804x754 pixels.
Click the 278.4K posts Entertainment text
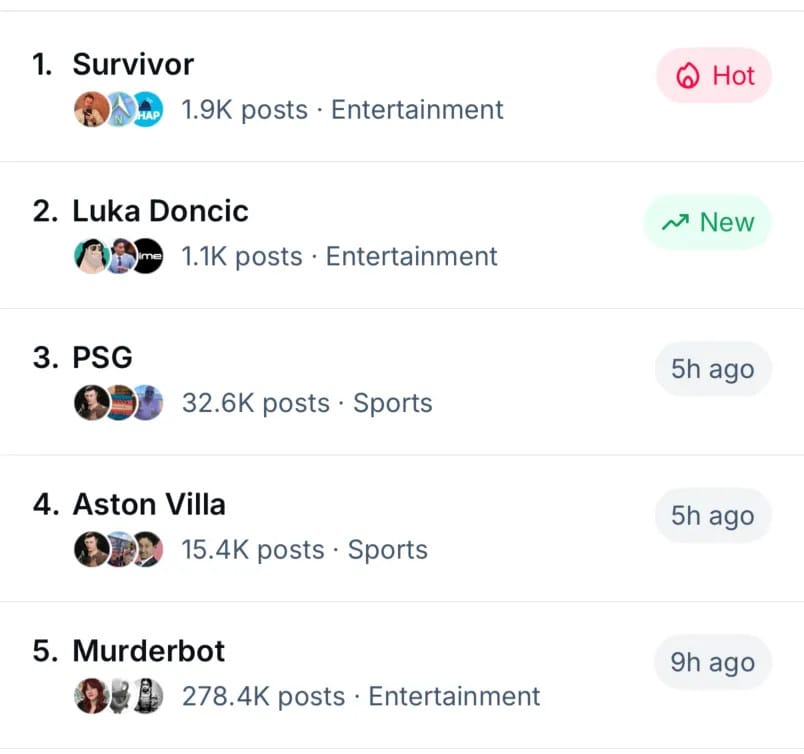coord(360,696)
